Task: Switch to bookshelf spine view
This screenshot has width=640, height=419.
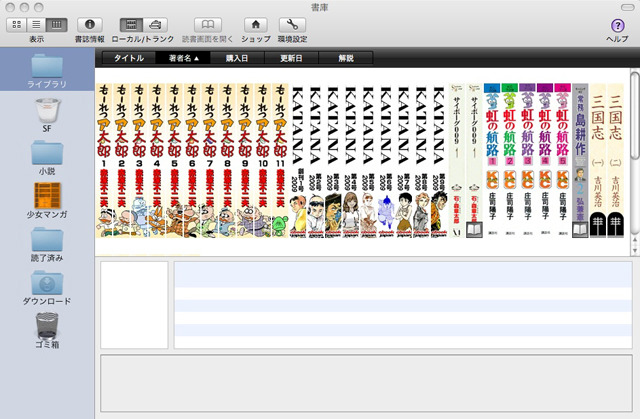Action: (x=56, y=25)
